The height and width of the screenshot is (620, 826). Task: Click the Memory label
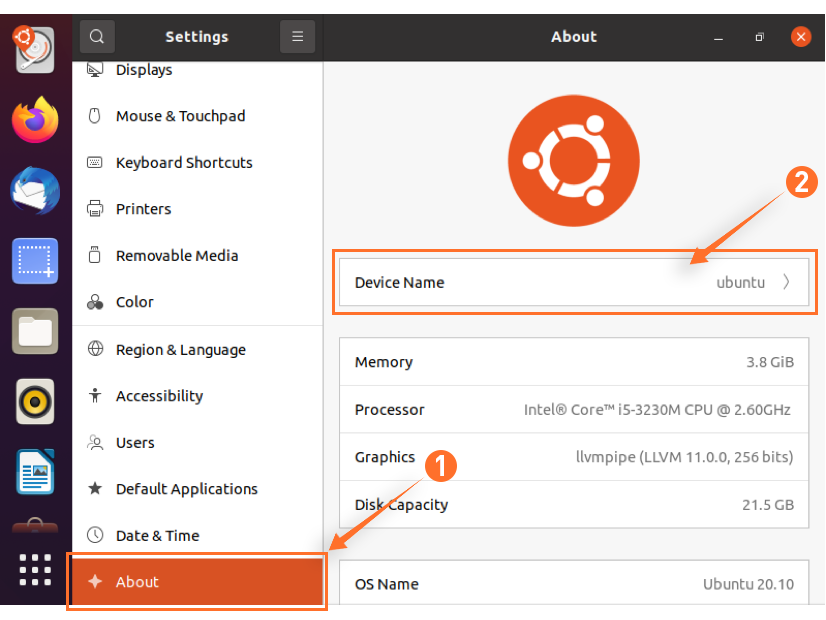point(384,362)
